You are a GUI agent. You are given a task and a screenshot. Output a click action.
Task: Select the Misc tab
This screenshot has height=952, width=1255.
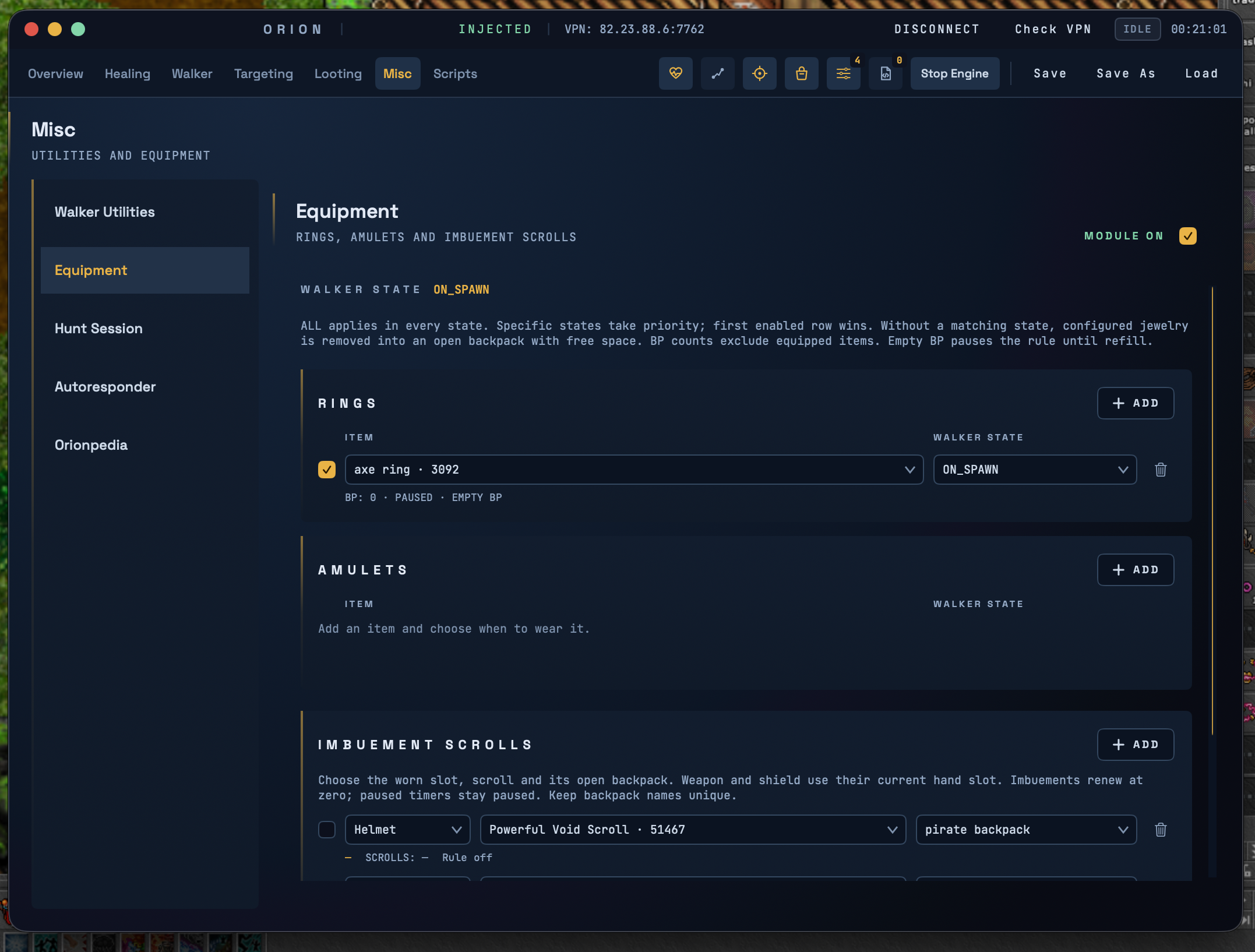click(x=397, y=73)
